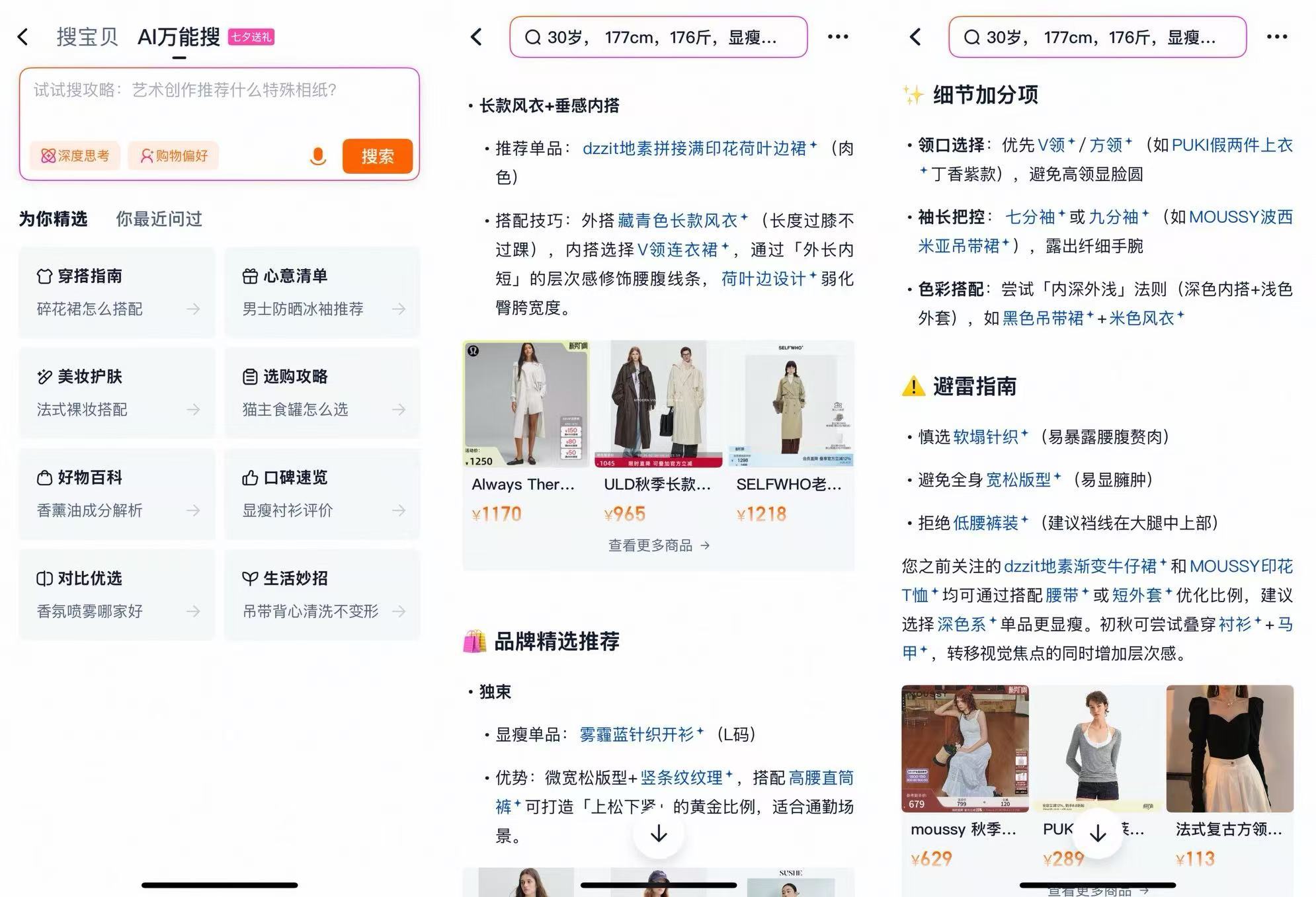This screenshot has width=1316, height=897.
Task: Switch to 你最近问过 tab
Action: [x=159, y=219]
